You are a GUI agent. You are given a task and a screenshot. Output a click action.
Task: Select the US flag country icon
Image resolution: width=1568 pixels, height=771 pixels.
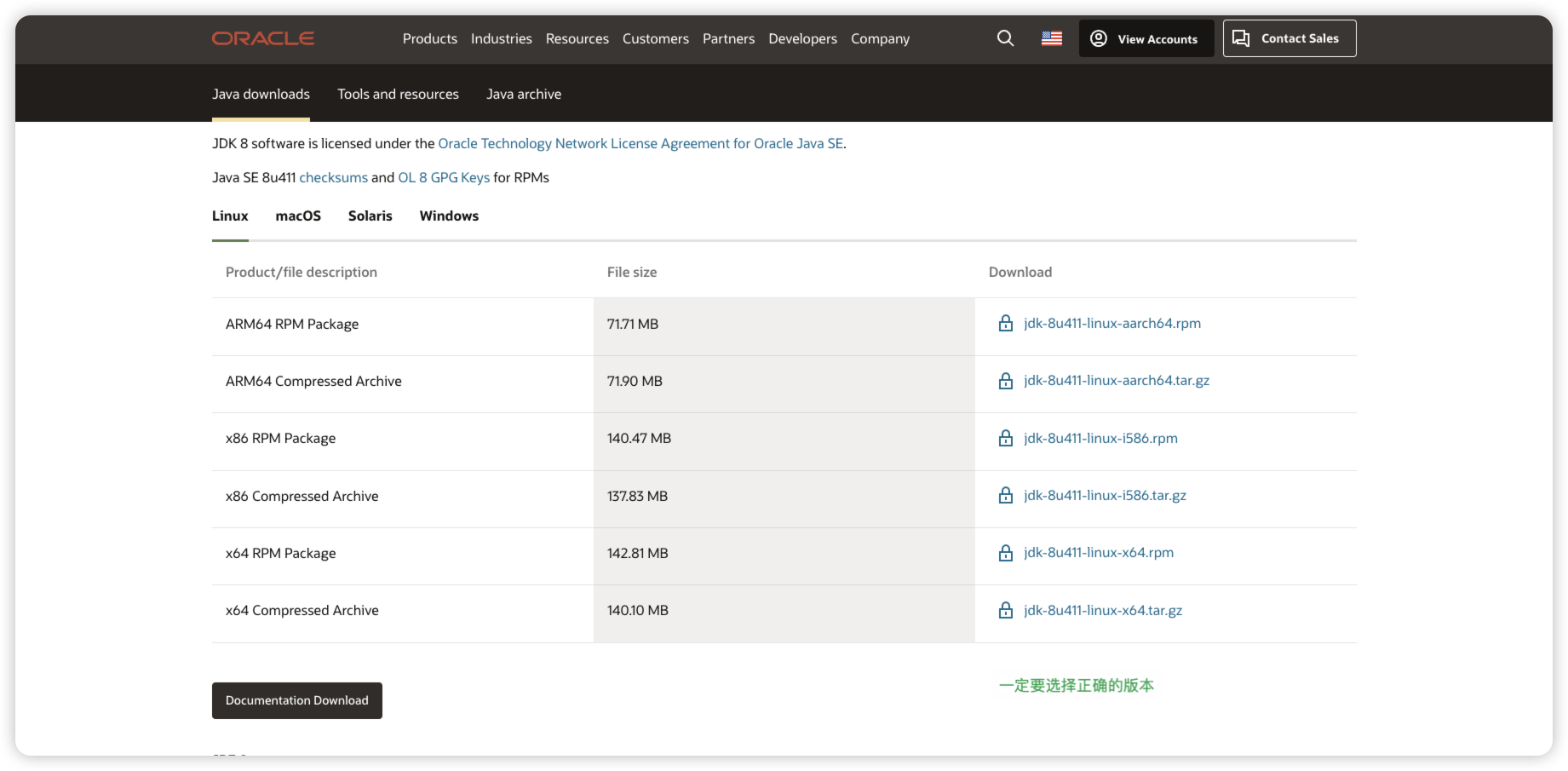point(1052,38)
